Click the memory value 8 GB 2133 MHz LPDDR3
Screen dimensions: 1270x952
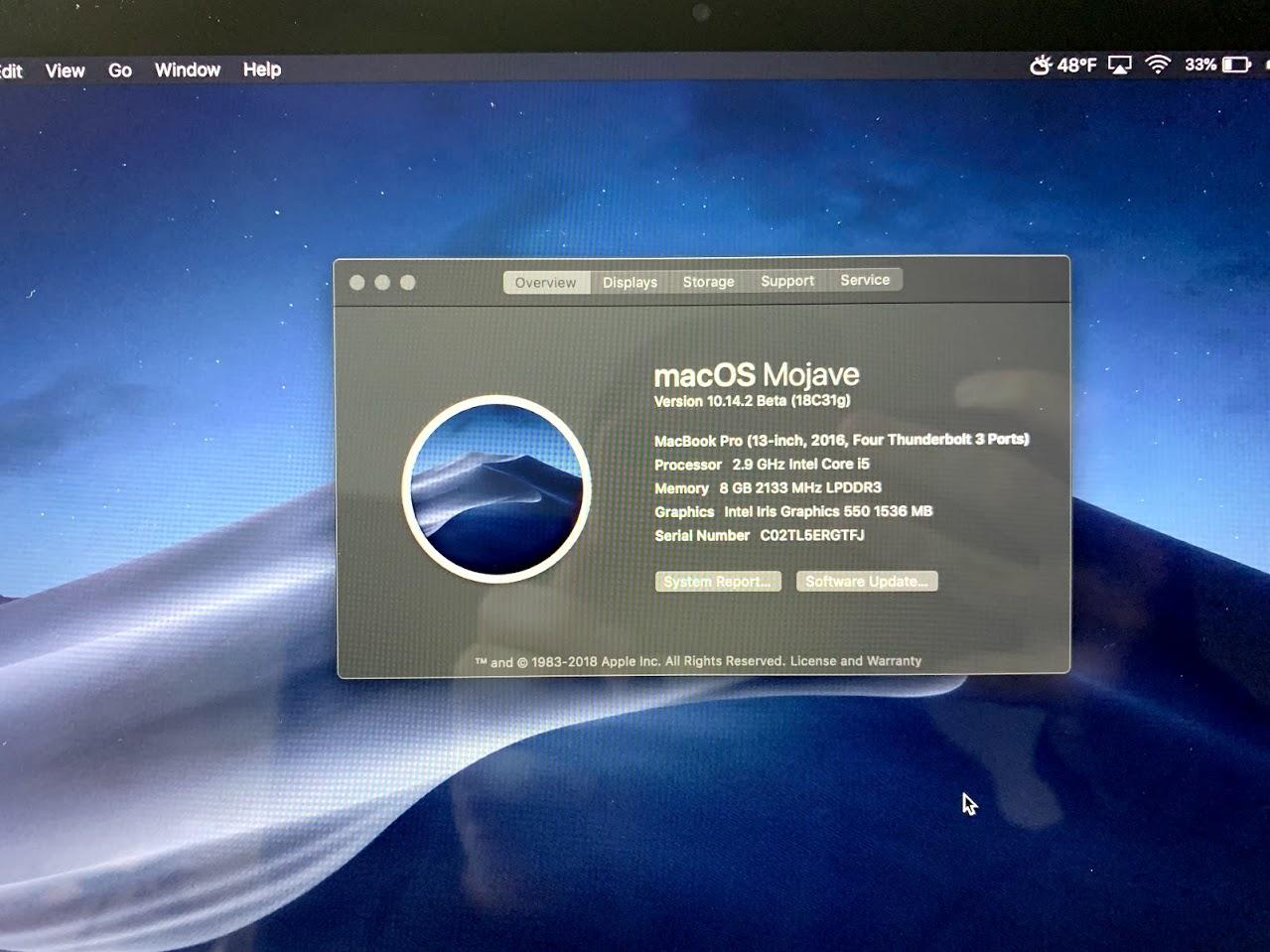point(800,487)
